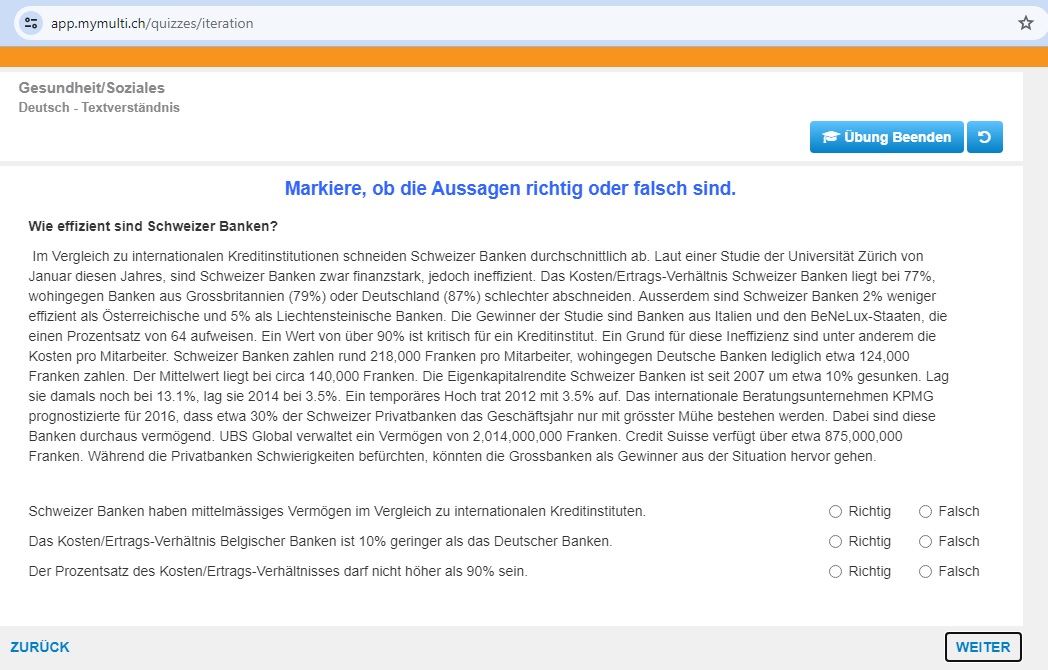Choose Richtig for the 90% statement
This screenshot has height=670, width=1048.
click(835, 572)
